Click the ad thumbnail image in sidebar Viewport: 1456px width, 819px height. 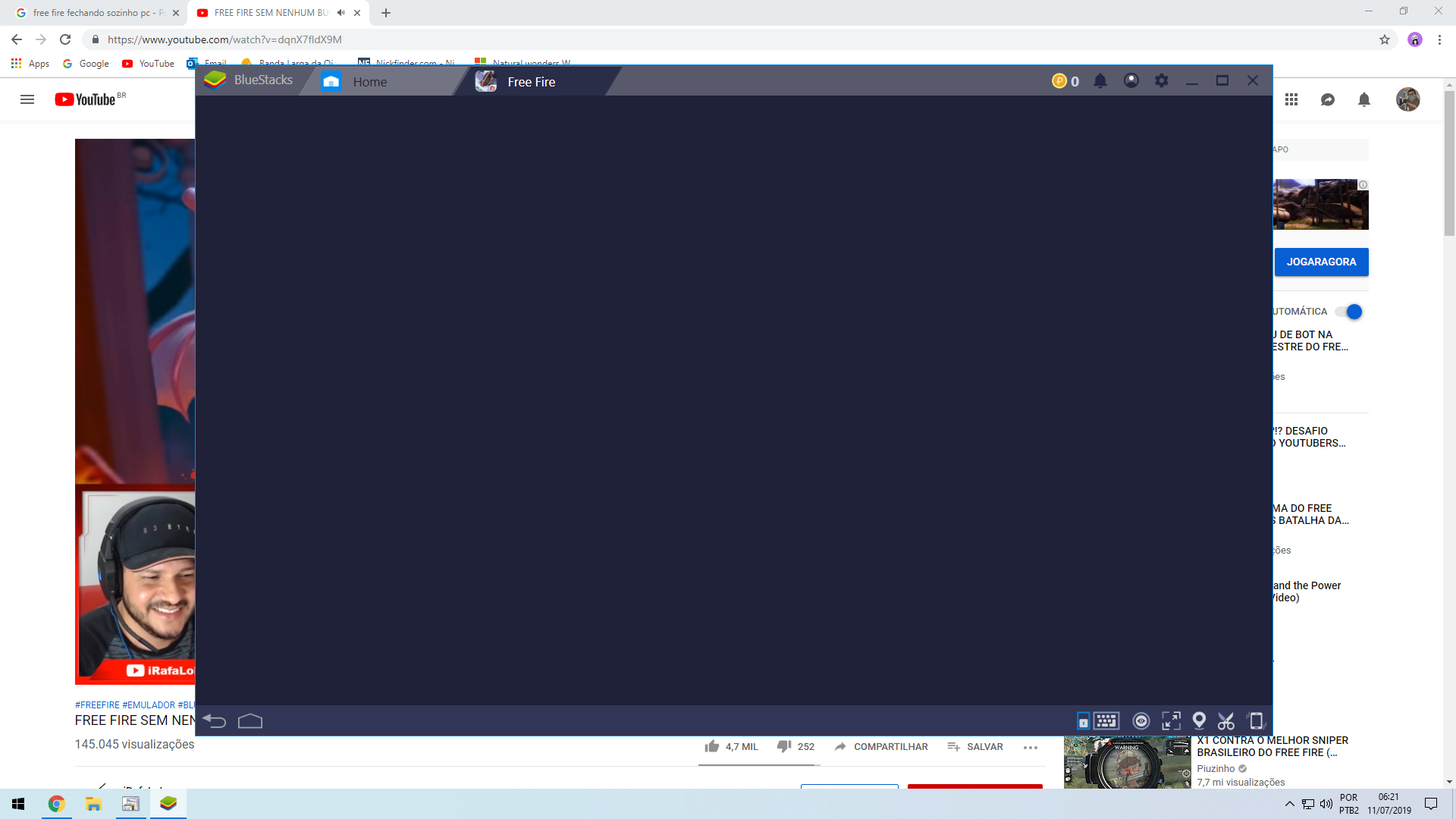(1321, 204)
